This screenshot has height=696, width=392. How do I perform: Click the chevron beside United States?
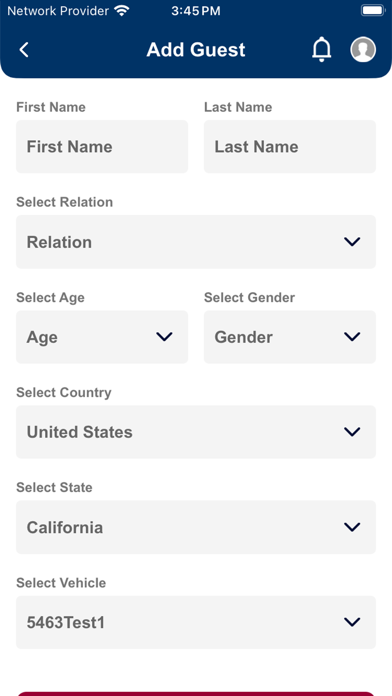[x=352, y=432]
